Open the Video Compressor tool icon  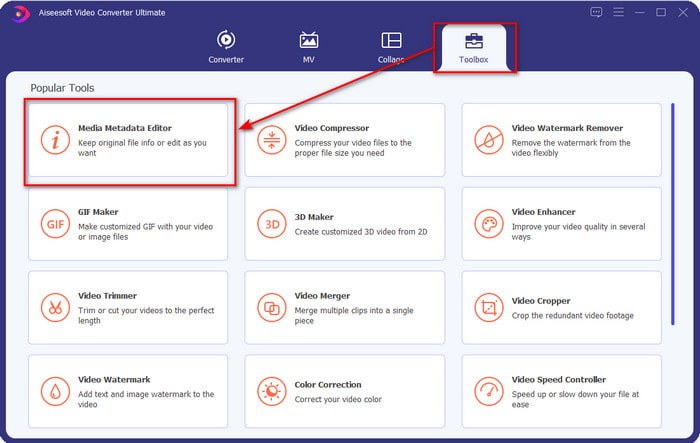click(x=271, y=140)
